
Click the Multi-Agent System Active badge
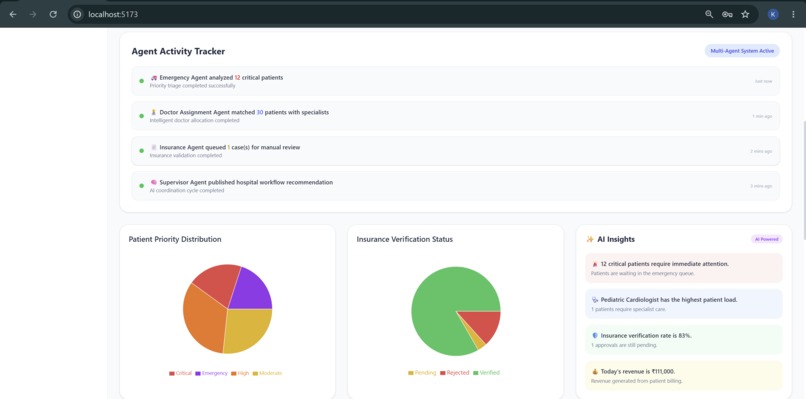click(x=742, y=51)
